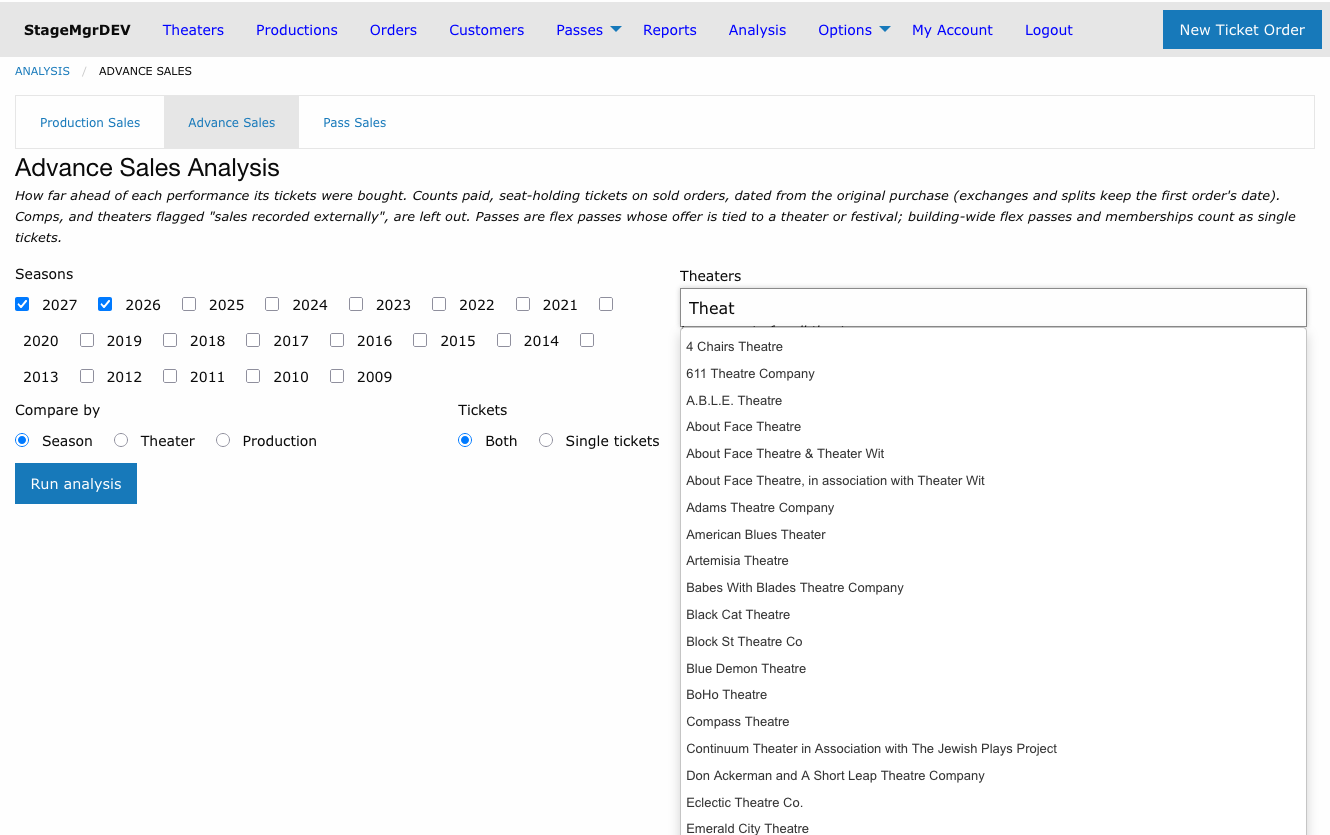Open the Reports page
Image resolution: width=1330 pixels, height=835 pixels.
tap(670, 30)
